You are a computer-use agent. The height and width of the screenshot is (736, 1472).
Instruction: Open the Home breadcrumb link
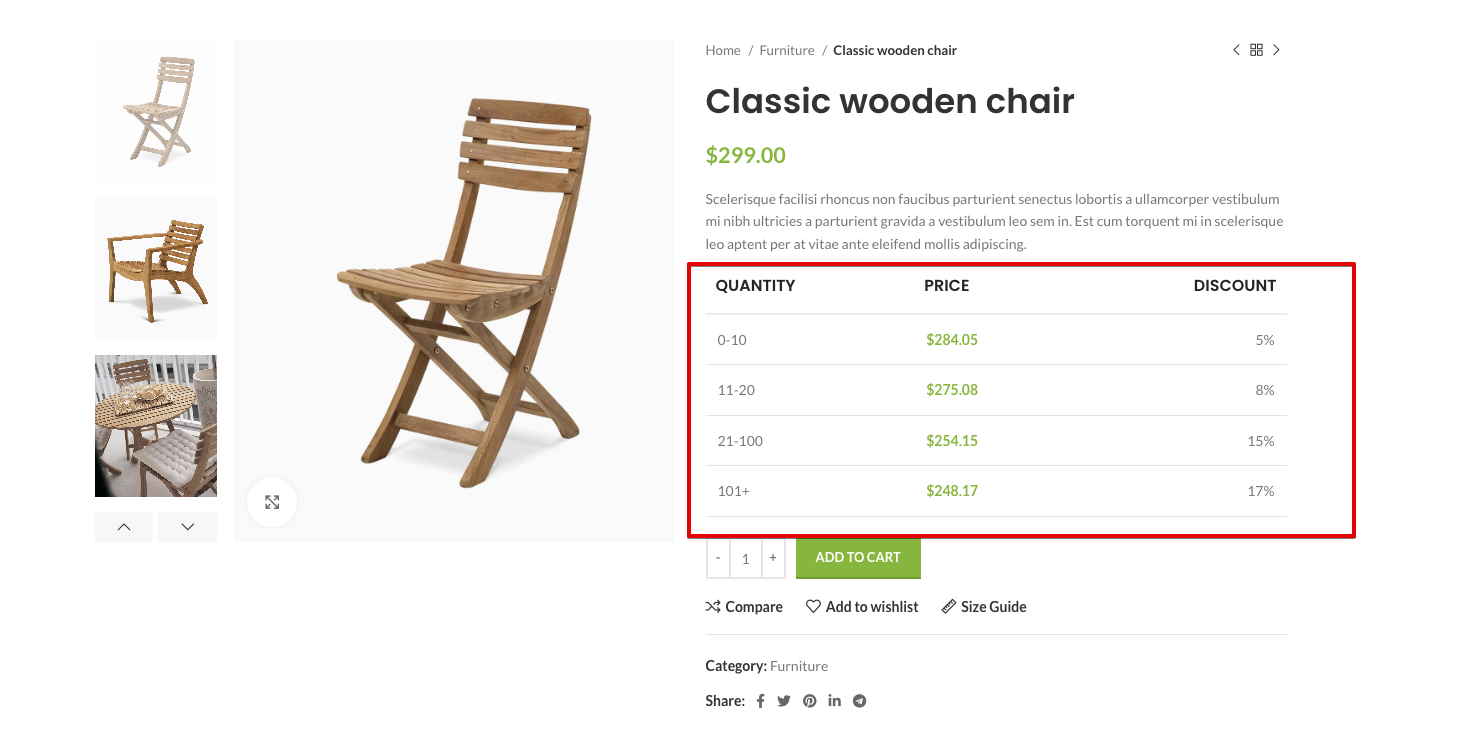click(x=723, y=50)
